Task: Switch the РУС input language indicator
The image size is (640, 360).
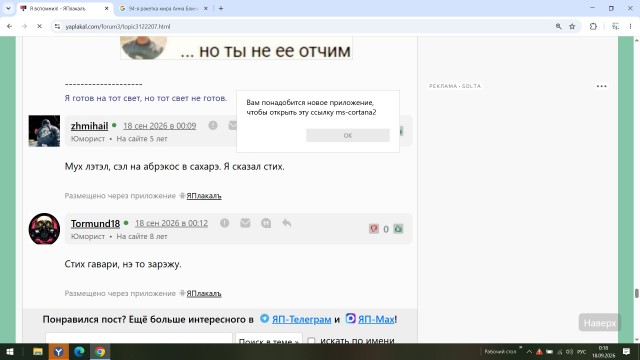Action: pyautogui.click(x=582, y=352)
